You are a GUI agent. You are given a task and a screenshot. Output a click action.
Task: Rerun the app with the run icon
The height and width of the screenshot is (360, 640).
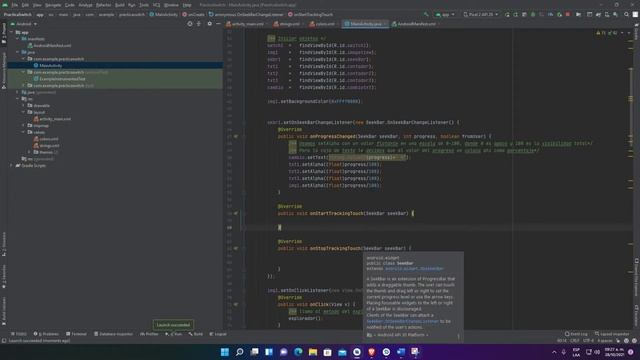click(507, 14)
